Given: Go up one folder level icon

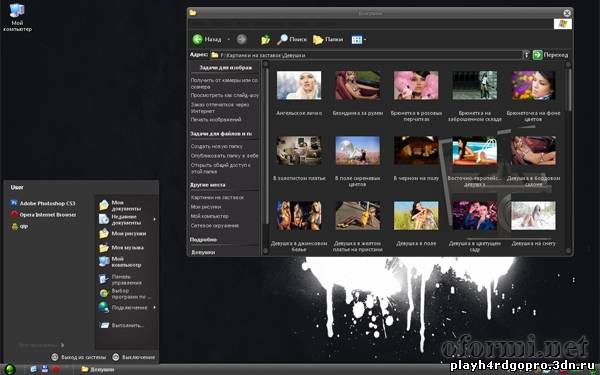Looking at the screenshot, I should coord(265,39).
